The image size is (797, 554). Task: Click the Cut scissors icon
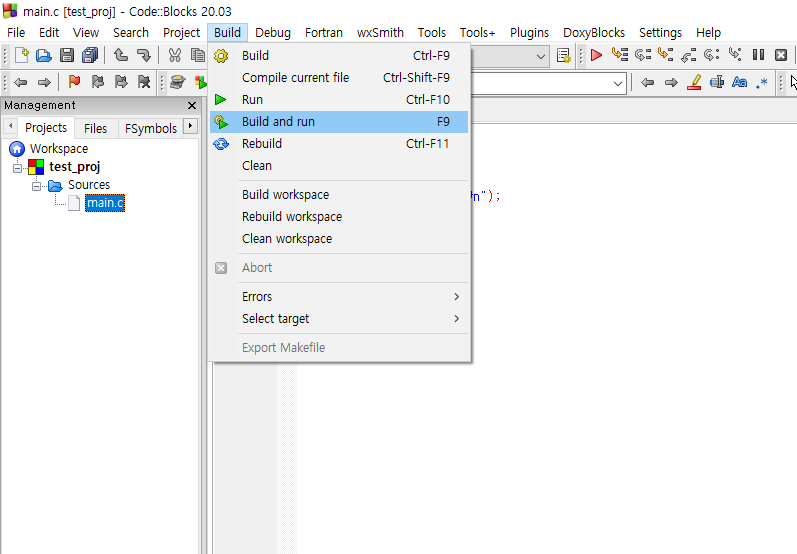(x=174, y=55)
